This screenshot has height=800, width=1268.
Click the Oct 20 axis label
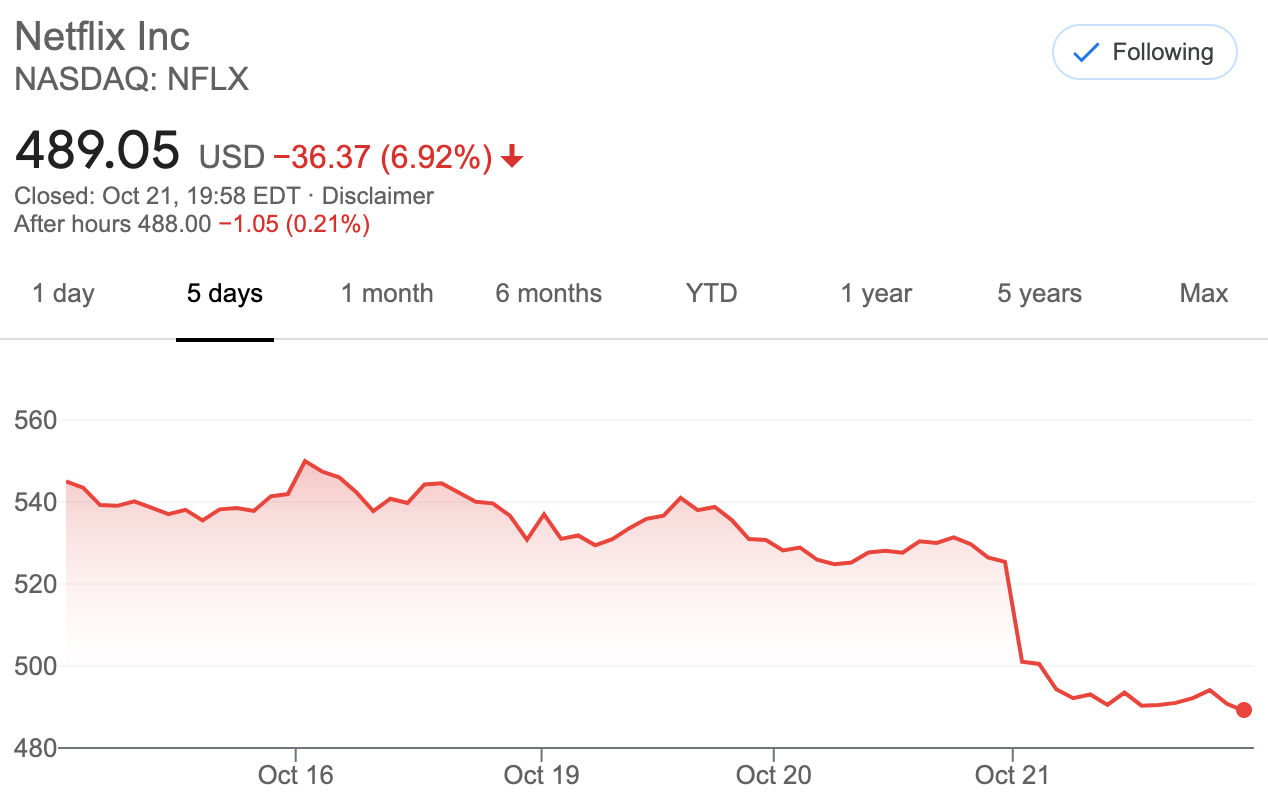point(773,775)
